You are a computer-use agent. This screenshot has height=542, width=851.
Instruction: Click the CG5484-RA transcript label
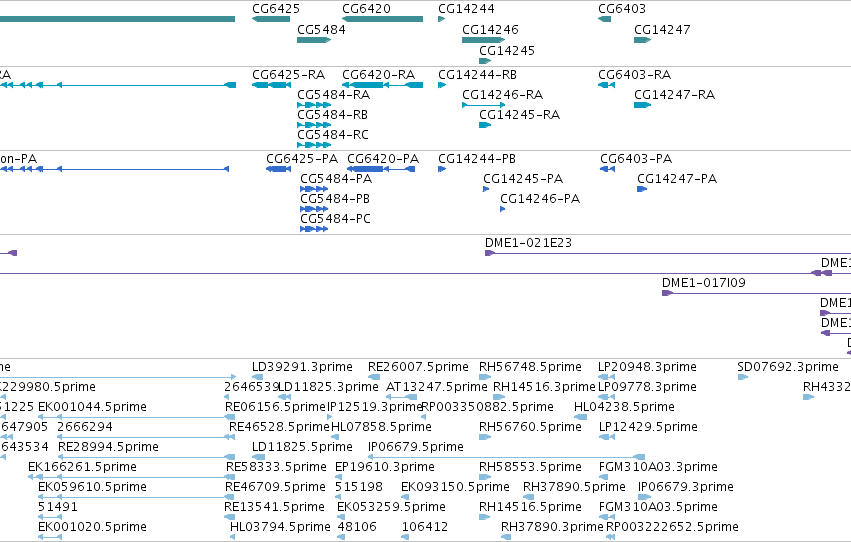334,95
